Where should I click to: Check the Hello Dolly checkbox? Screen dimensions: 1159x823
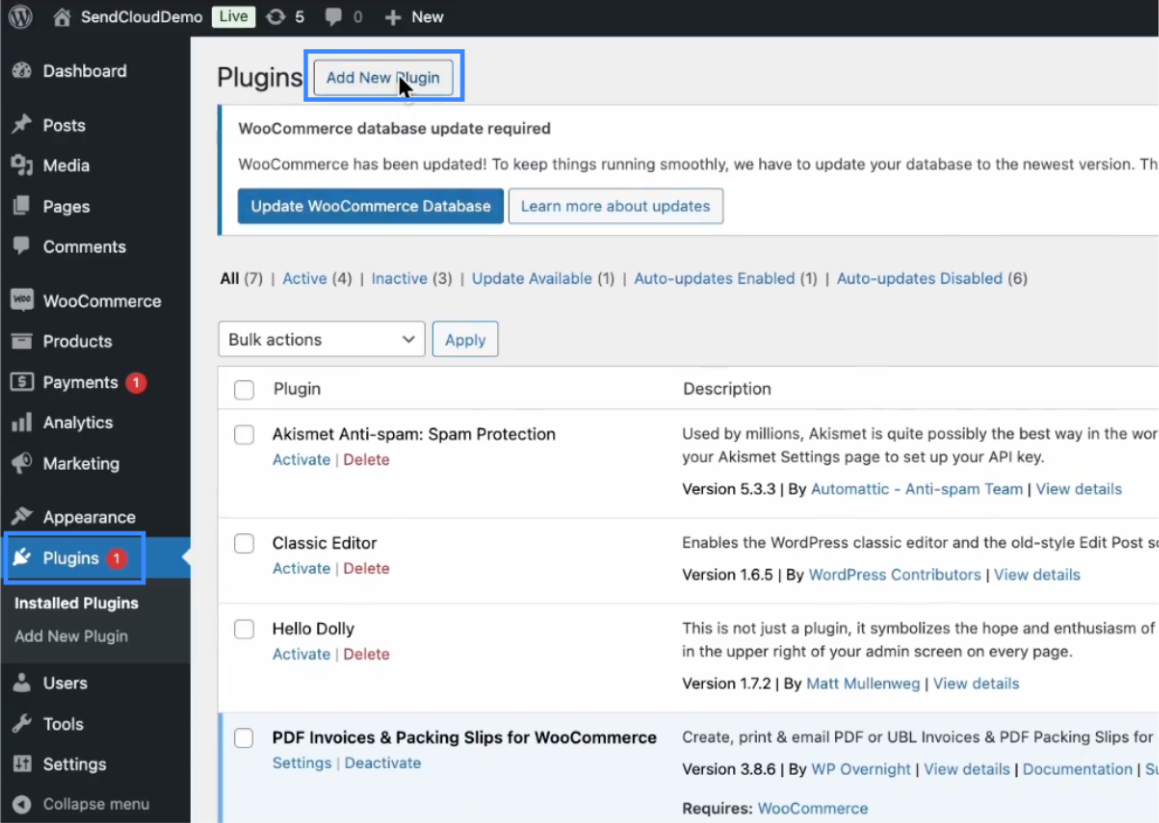244,629
